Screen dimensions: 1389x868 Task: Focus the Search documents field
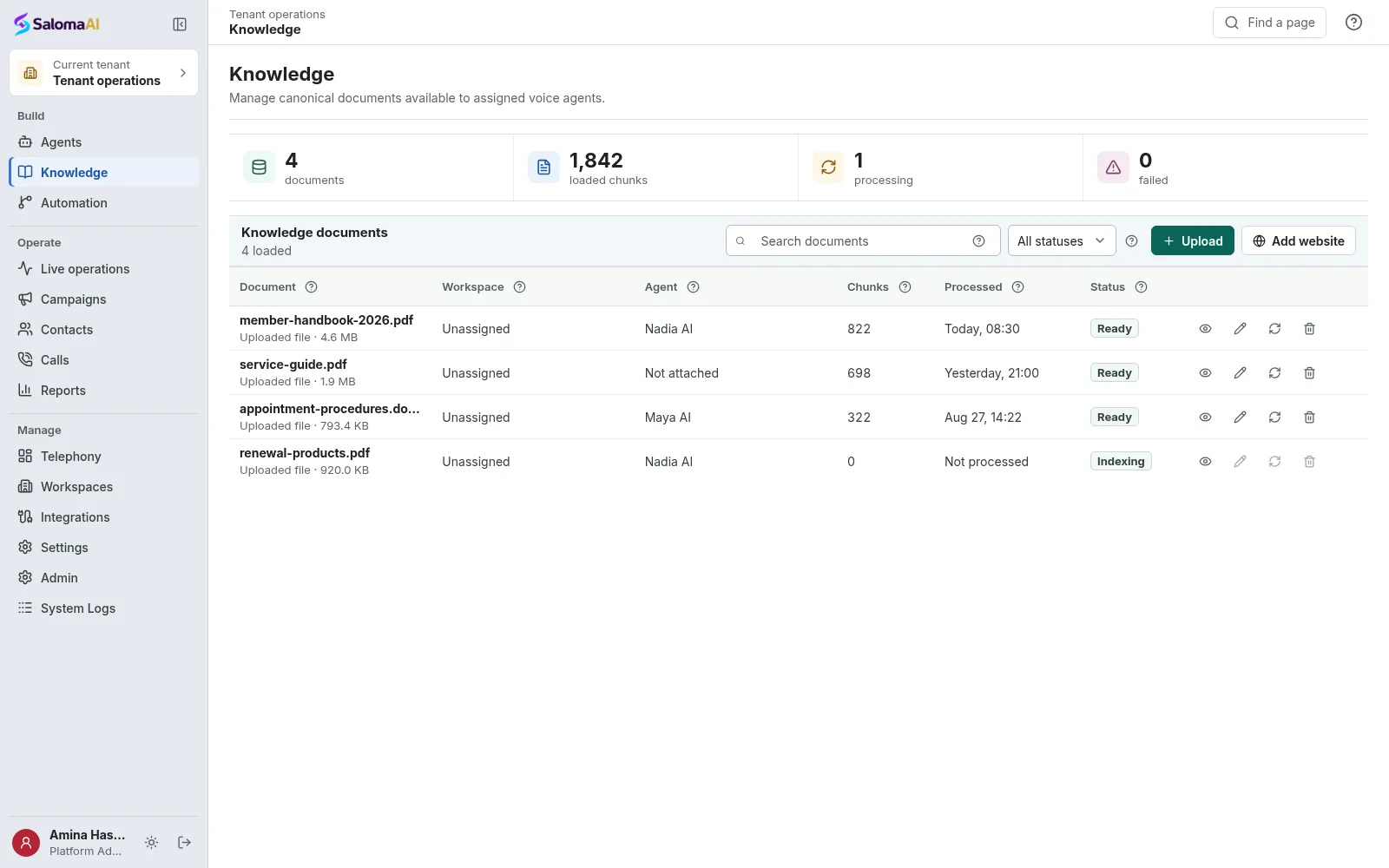863,241
